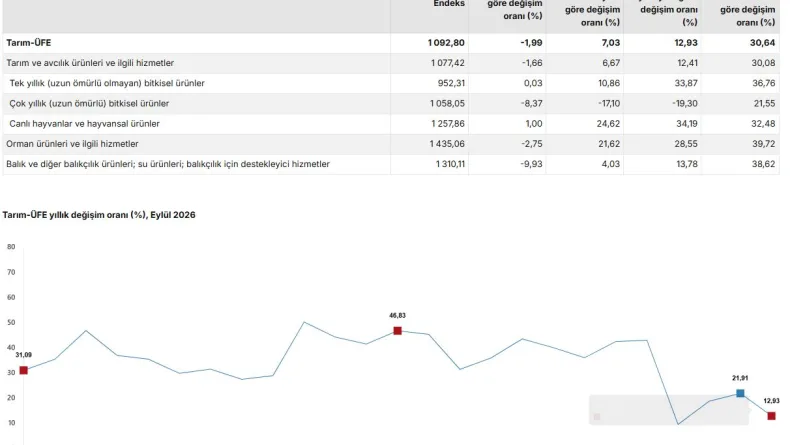790x445 pixels.
Task: Click the -9,93 monthly change cell
Action: tap(532, 164)
